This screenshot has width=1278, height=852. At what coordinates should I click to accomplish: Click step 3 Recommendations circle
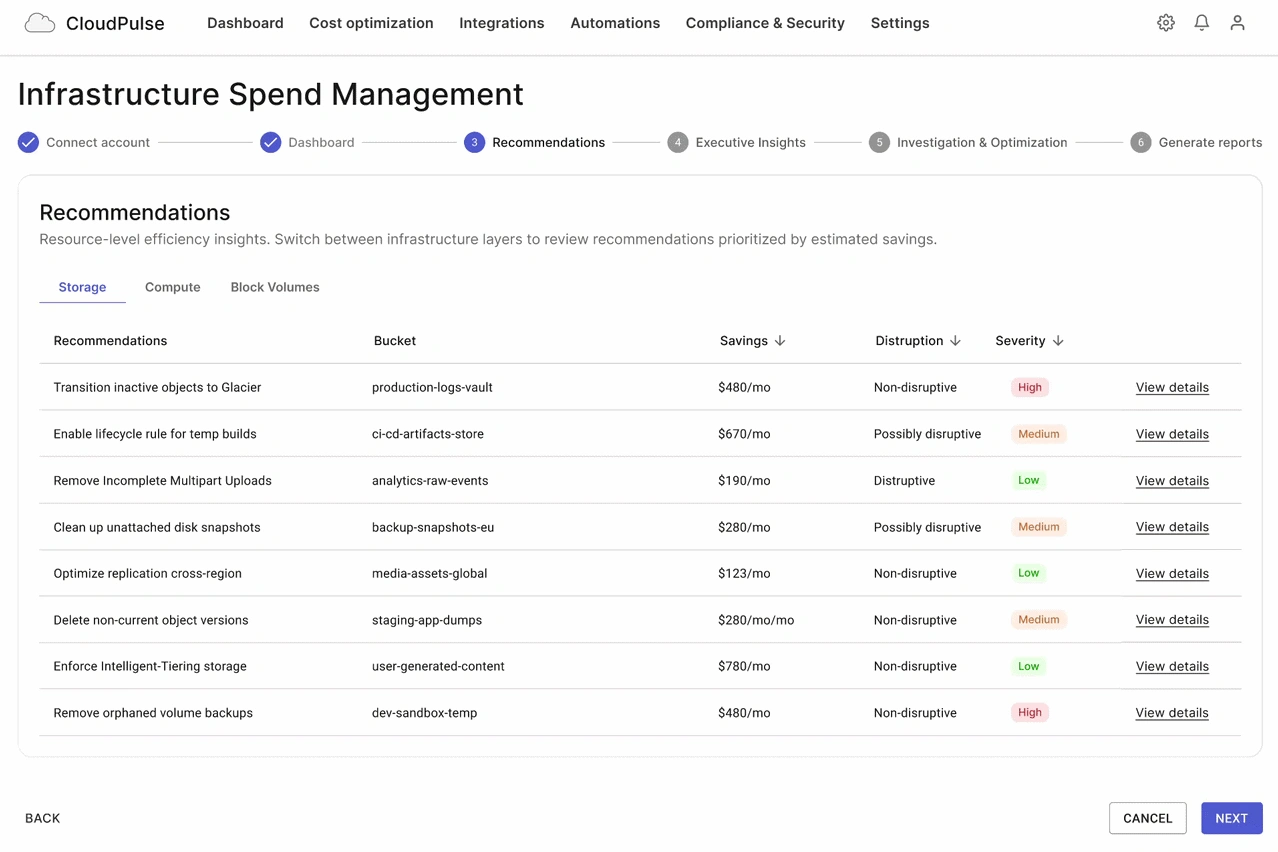pos(474,142)
